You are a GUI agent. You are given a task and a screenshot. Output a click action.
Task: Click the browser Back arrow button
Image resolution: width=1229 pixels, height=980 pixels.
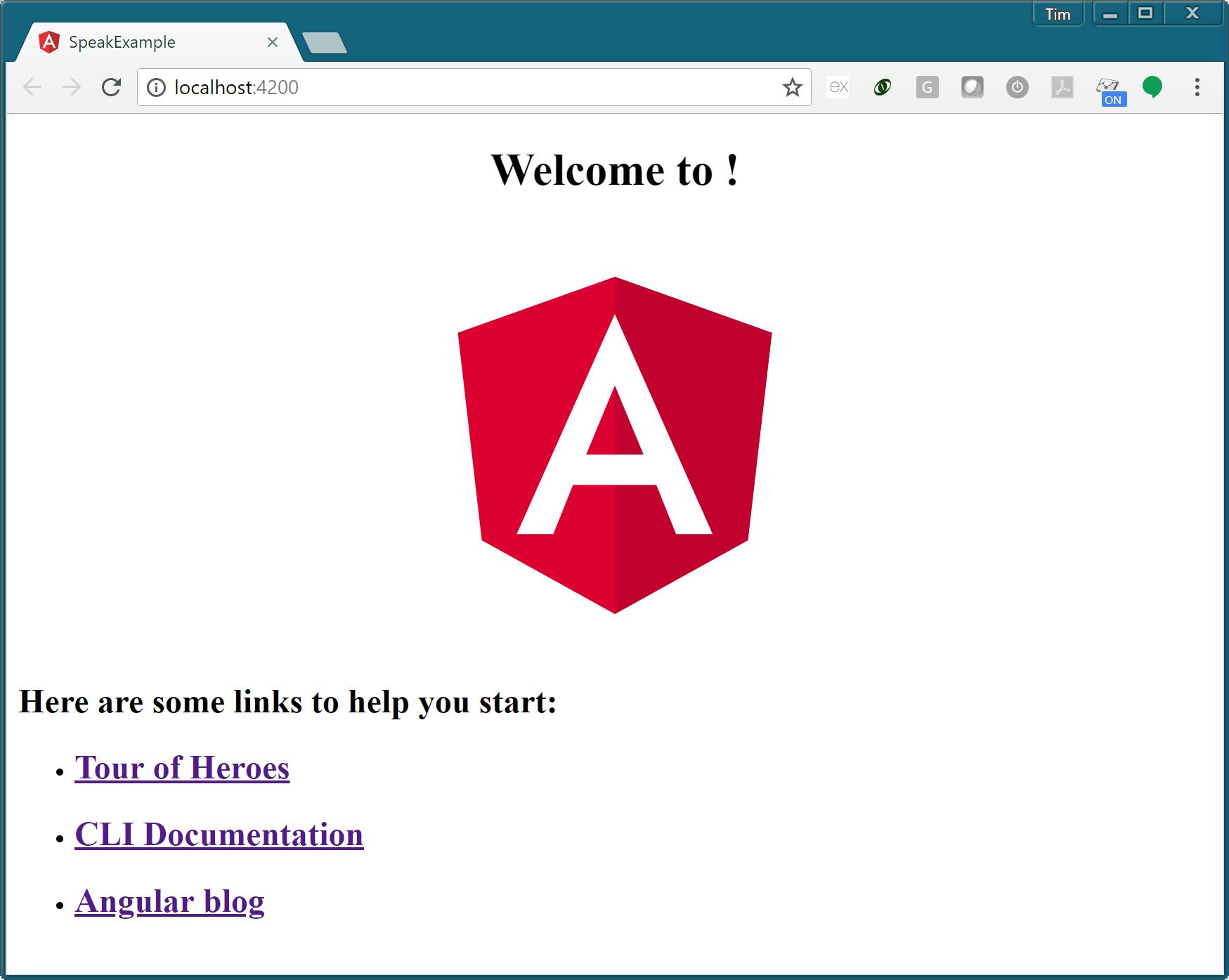point(32,87)
